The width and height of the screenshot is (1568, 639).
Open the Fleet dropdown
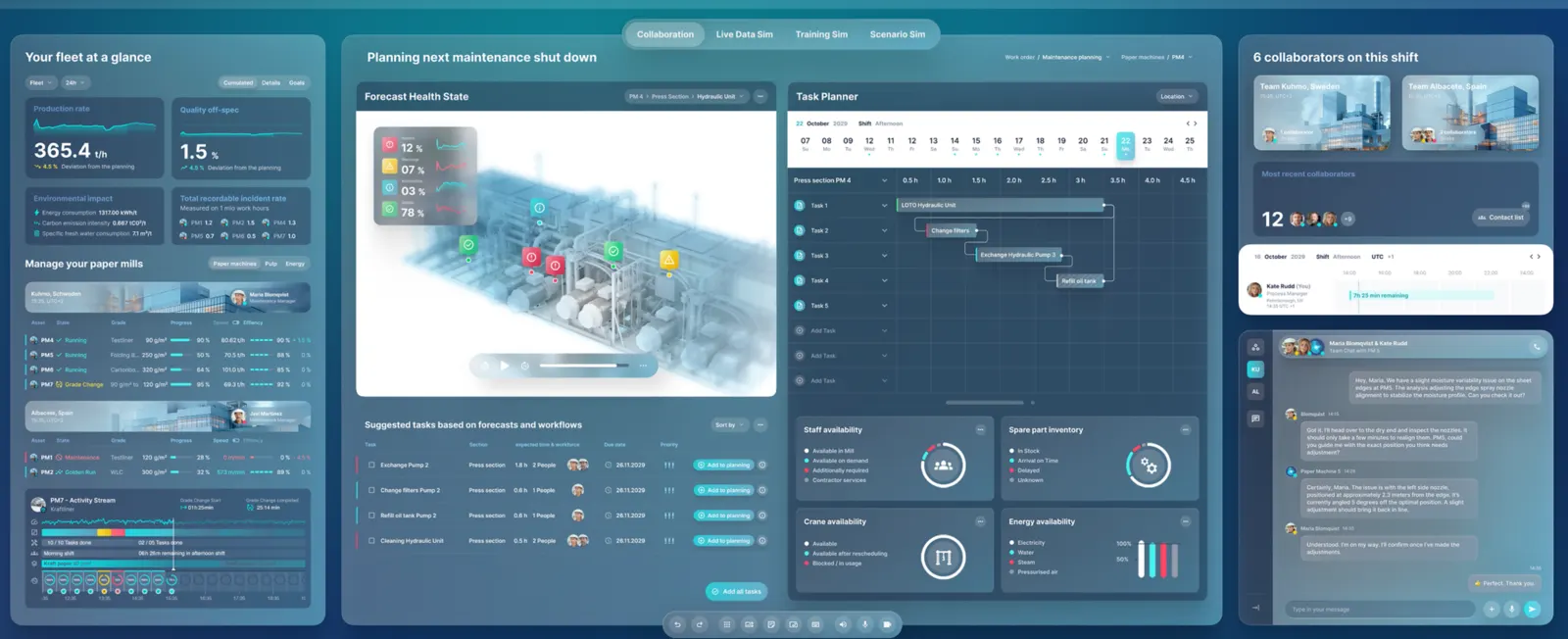coord(40,83)
